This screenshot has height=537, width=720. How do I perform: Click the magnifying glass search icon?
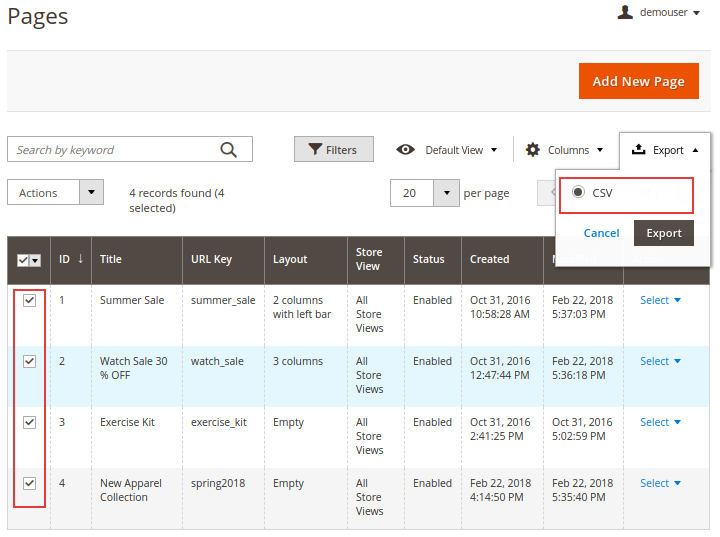point(229,150)
